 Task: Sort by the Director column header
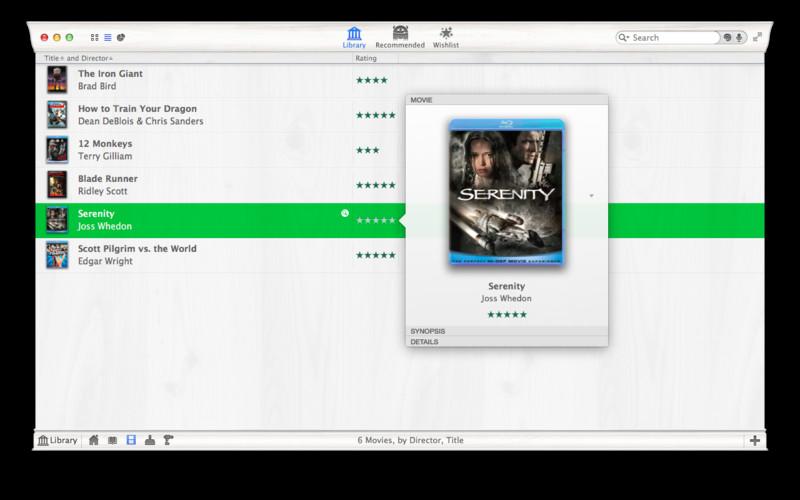96,58
